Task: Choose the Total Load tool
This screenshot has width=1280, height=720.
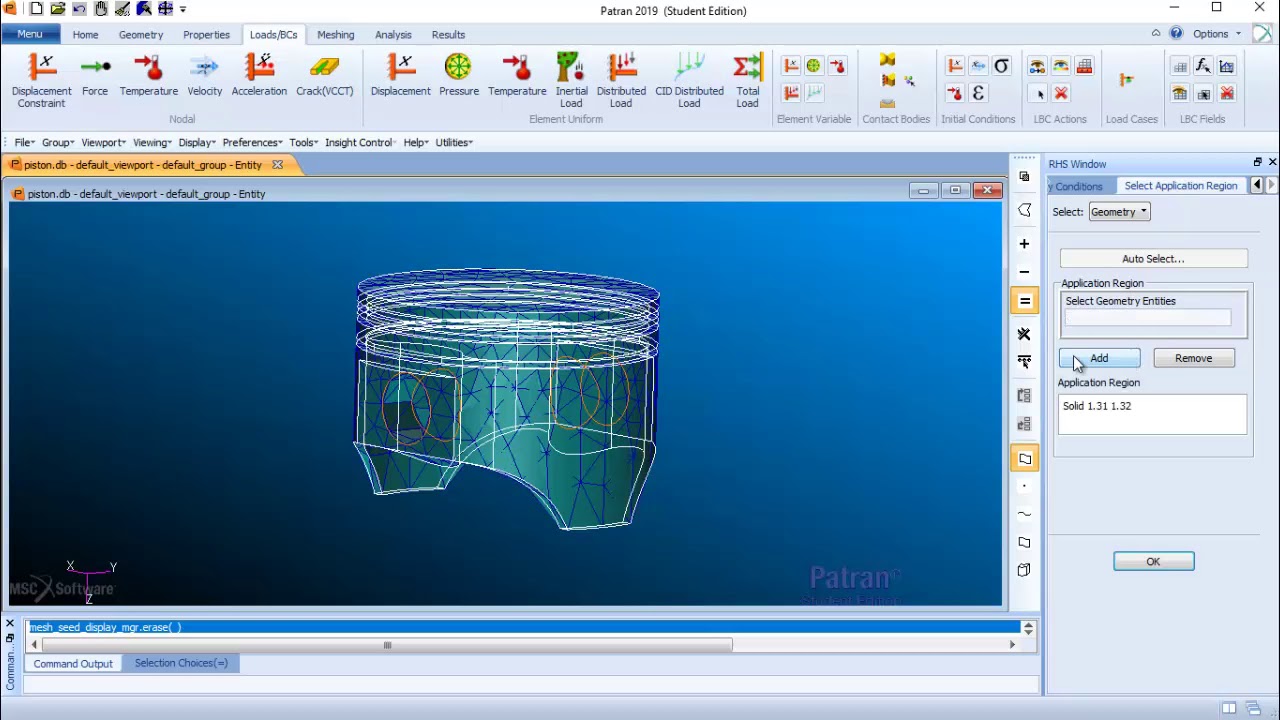Action: click(x=747, y=80)
